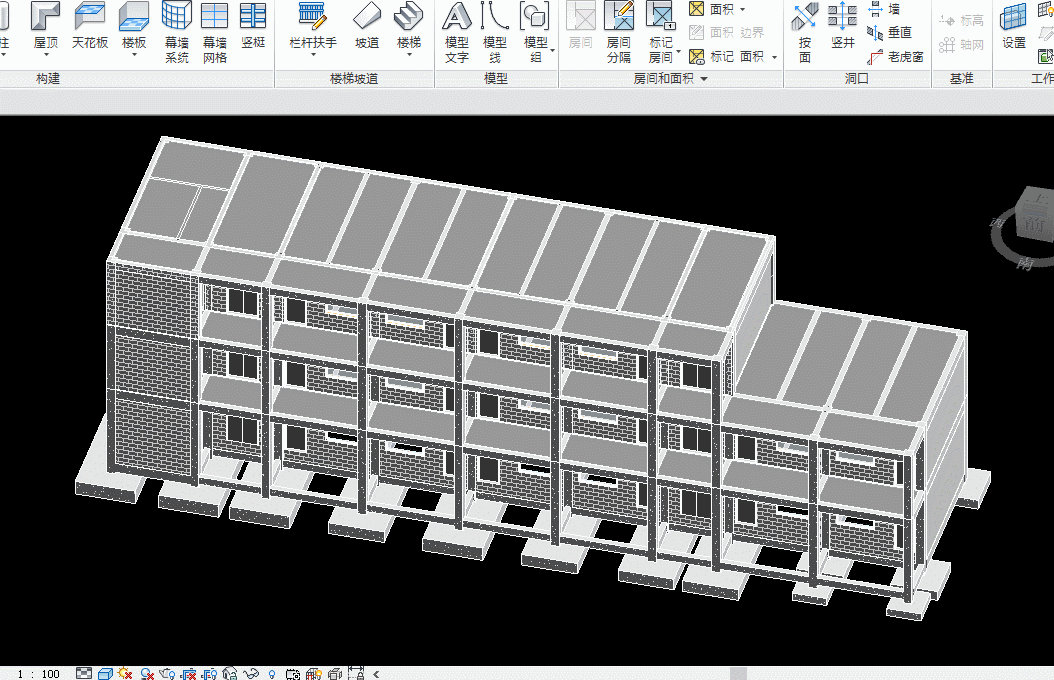
Task: Open the 标记 面积 dropdown arrow
Action: coord(774,57)
